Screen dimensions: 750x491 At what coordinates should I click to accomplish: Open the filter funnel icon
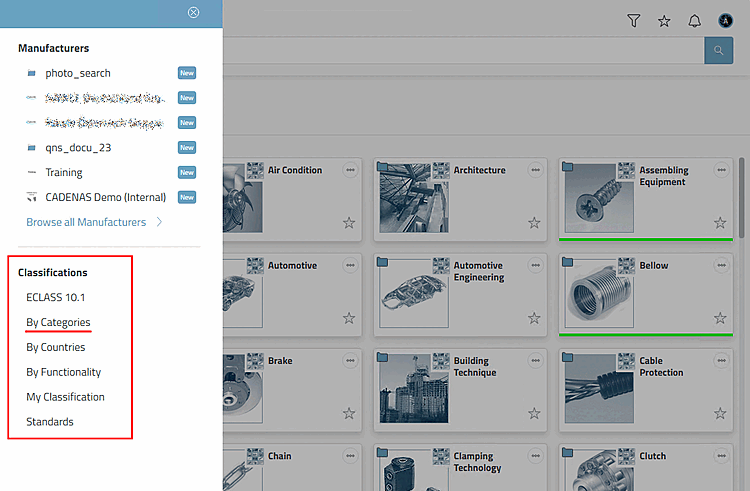633,21
